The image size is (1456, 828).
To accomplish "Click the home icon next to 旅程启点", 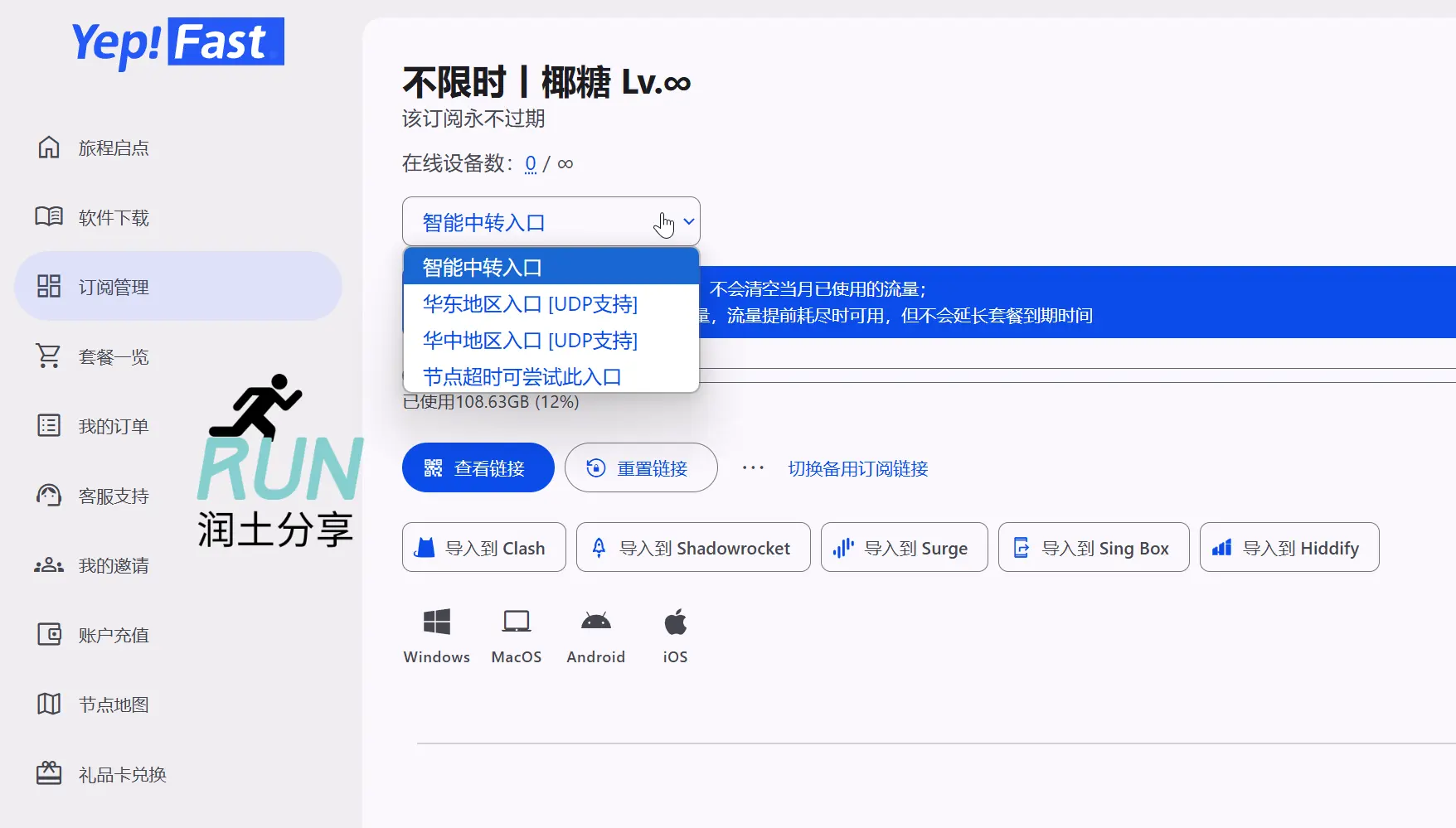I will [x=49, y=147].
